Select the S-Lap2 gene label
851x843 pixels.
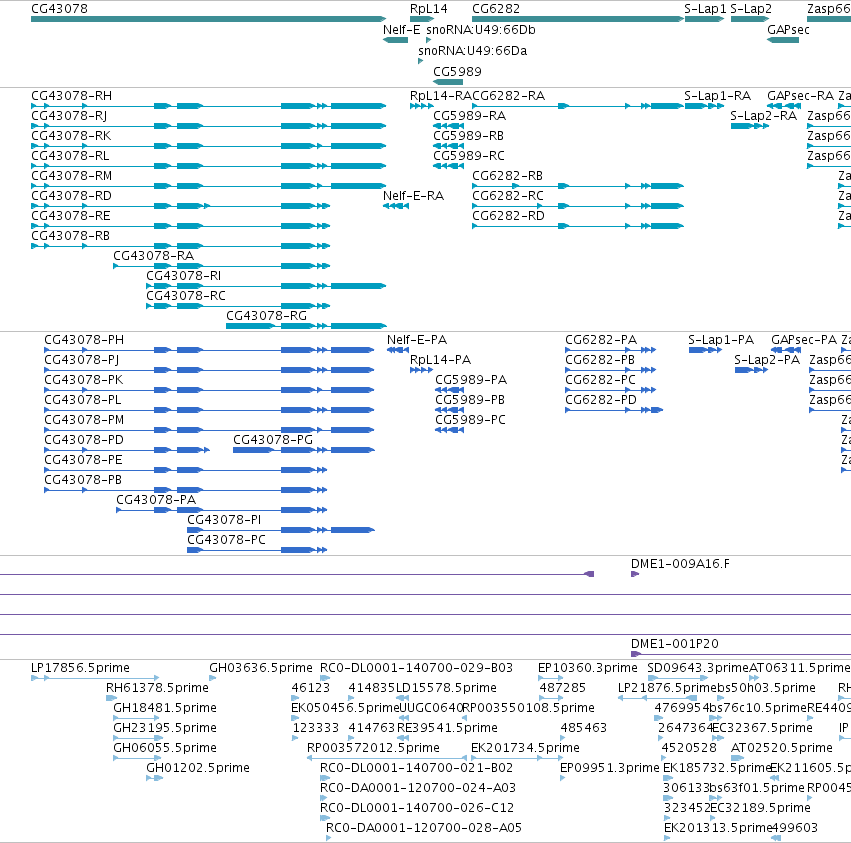(x=751, y=9)
